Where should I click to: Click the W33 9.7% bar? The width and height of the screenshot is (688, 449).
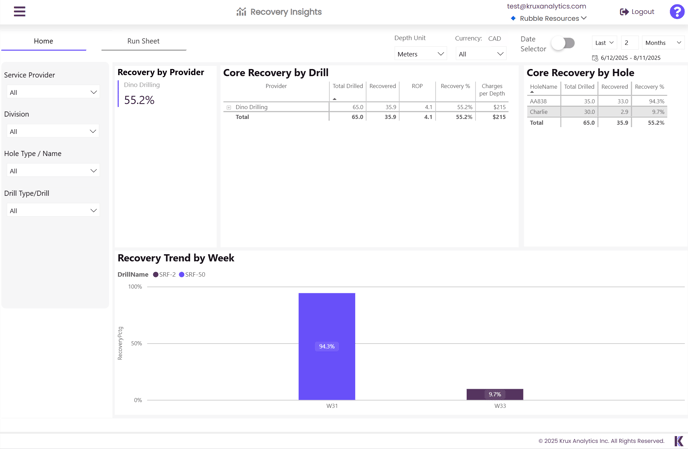(494, 394)
